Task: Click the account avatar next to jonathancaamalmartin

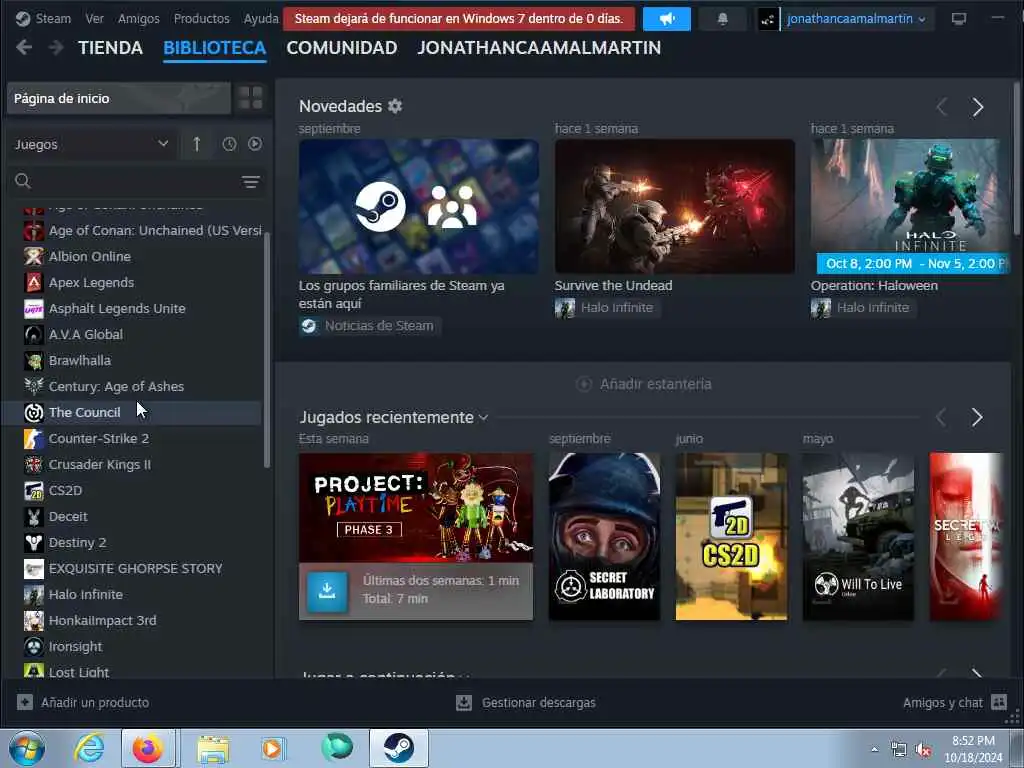Action: pyautogui.click(x=768, y=19)
